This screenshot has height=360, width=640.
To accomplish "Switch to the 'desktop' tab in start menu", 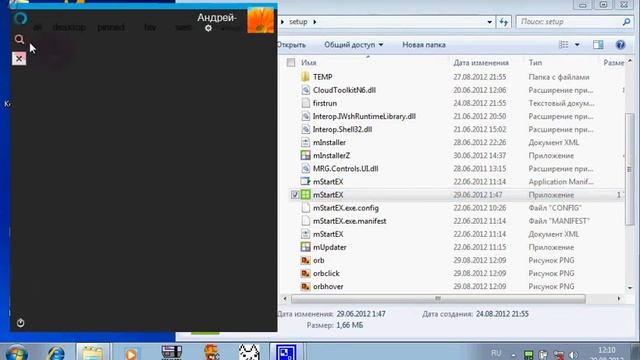I will pos(69,27).
